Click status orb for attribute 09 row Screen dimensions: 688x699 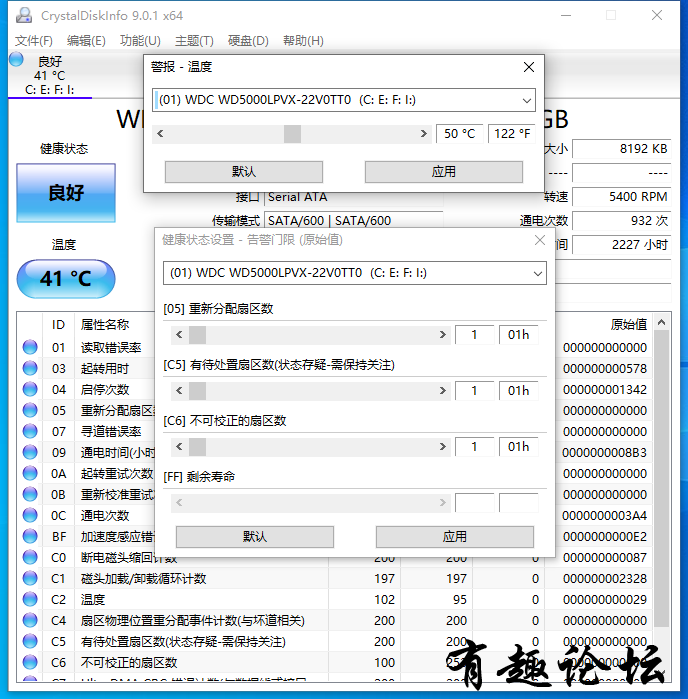click(x=30, y=452)
